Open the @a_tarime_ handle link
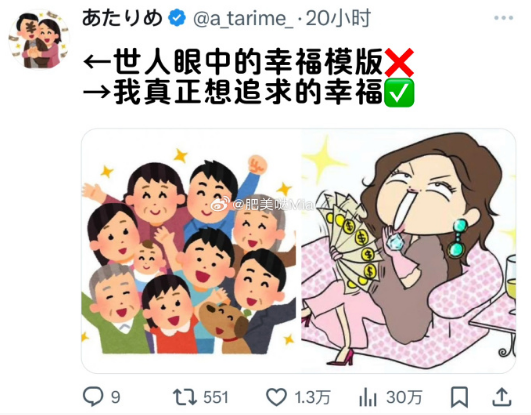The height and width of the screenshot is (415, 531). [x=243, y=19]
